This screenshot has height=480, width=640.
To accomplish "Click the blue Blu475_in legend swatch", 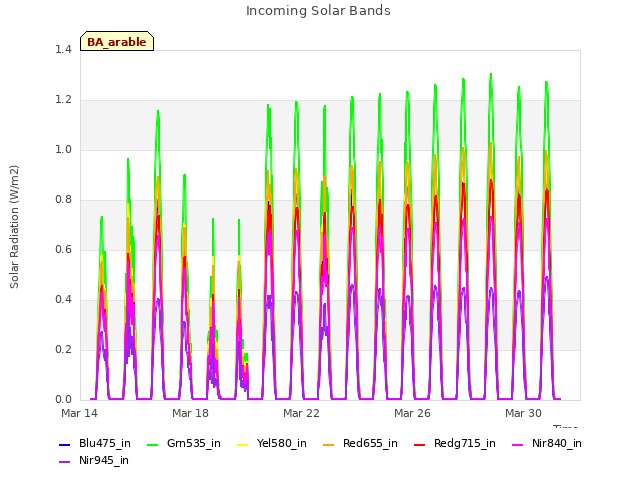I will [x=65, y=444].
